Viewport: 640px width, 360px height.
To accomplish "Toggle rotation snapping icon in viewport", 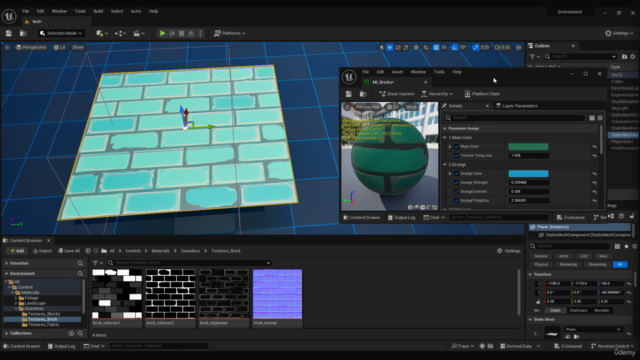I will pos(454,47).
